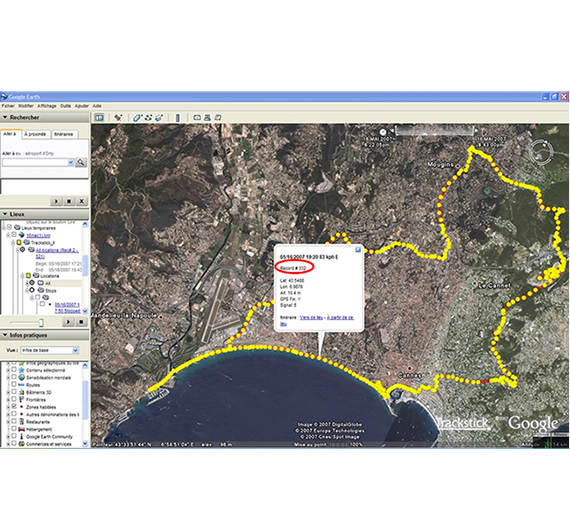Click the Contenu sélectionné star icon
Screen dimensions: 570x526
point(21,370)
